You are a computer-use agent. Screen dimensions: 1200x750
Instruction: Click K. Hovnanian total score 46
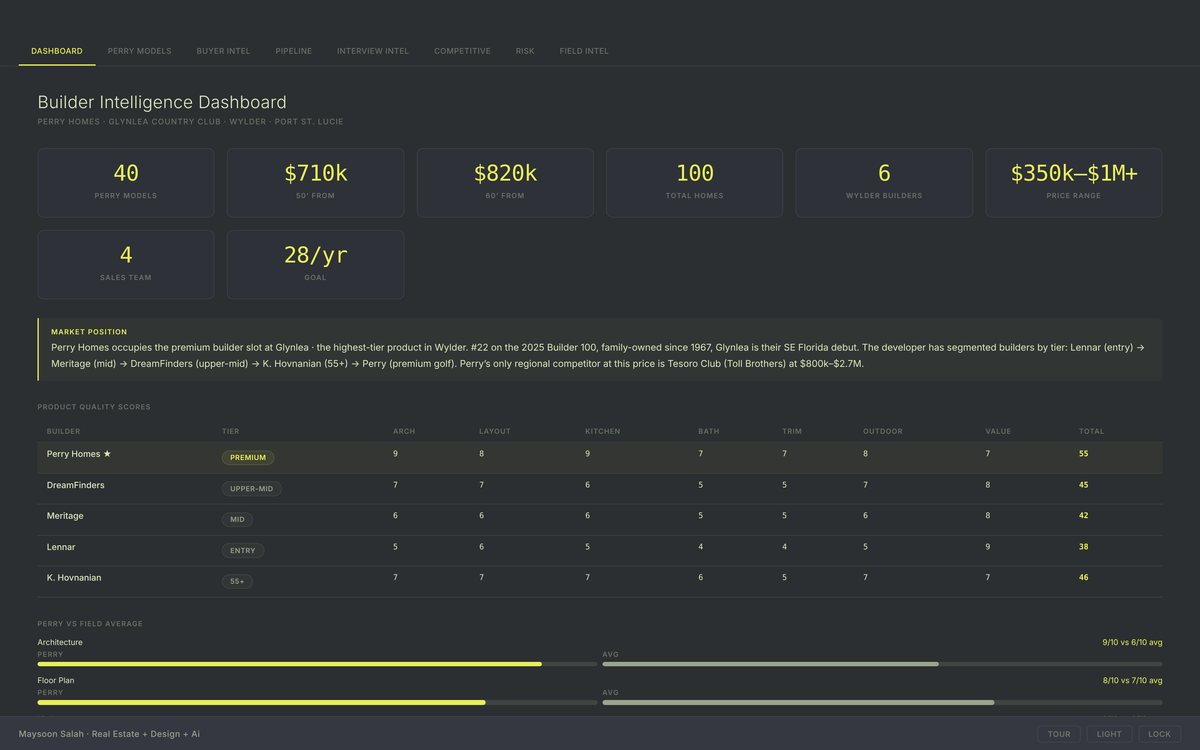tap(1084, 578)
